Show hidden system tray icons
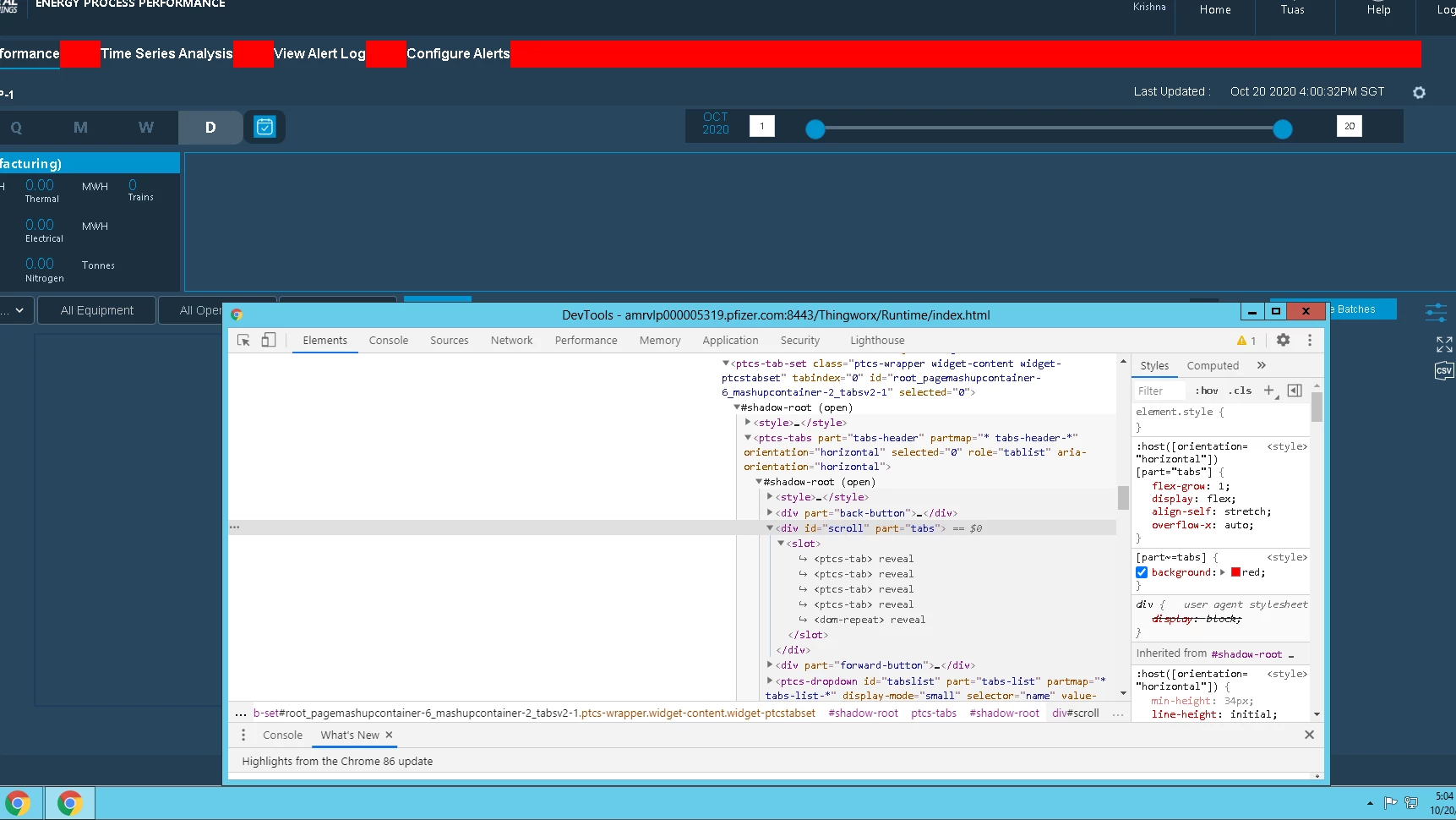This screenshot has width=1456, height=820. coord(1370,803)
